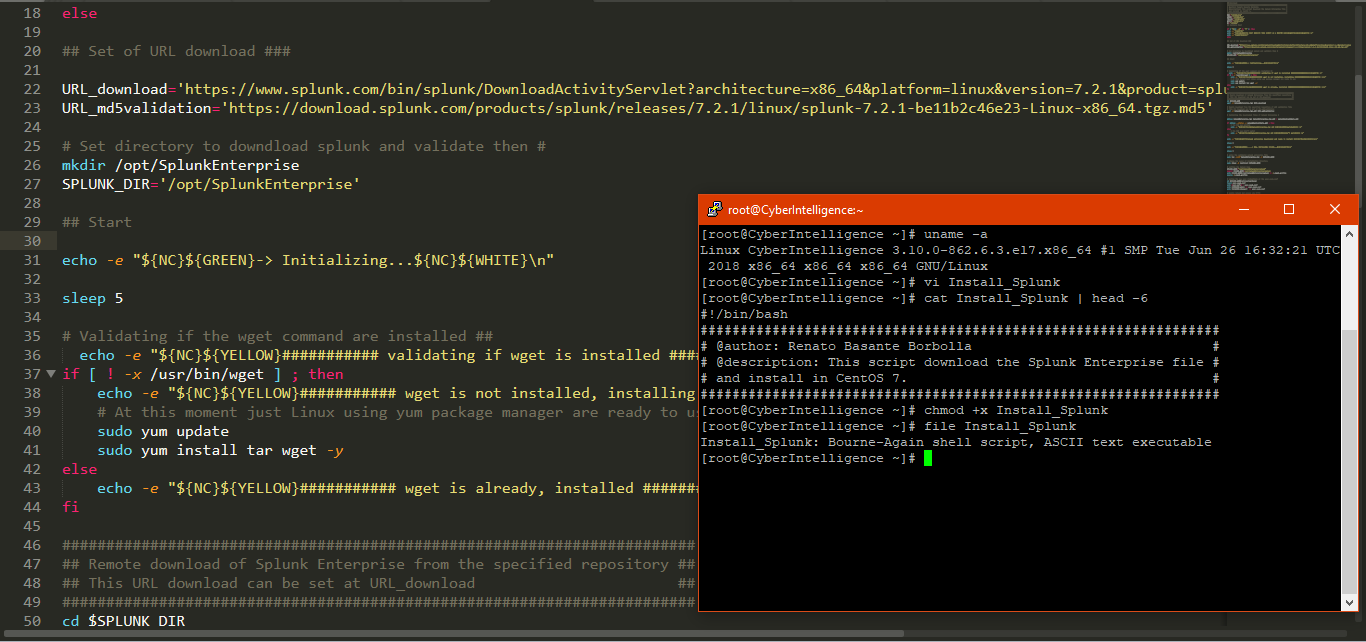
Task: Click the 'URL_download' variable name on line 22
Action: (115, 89)
